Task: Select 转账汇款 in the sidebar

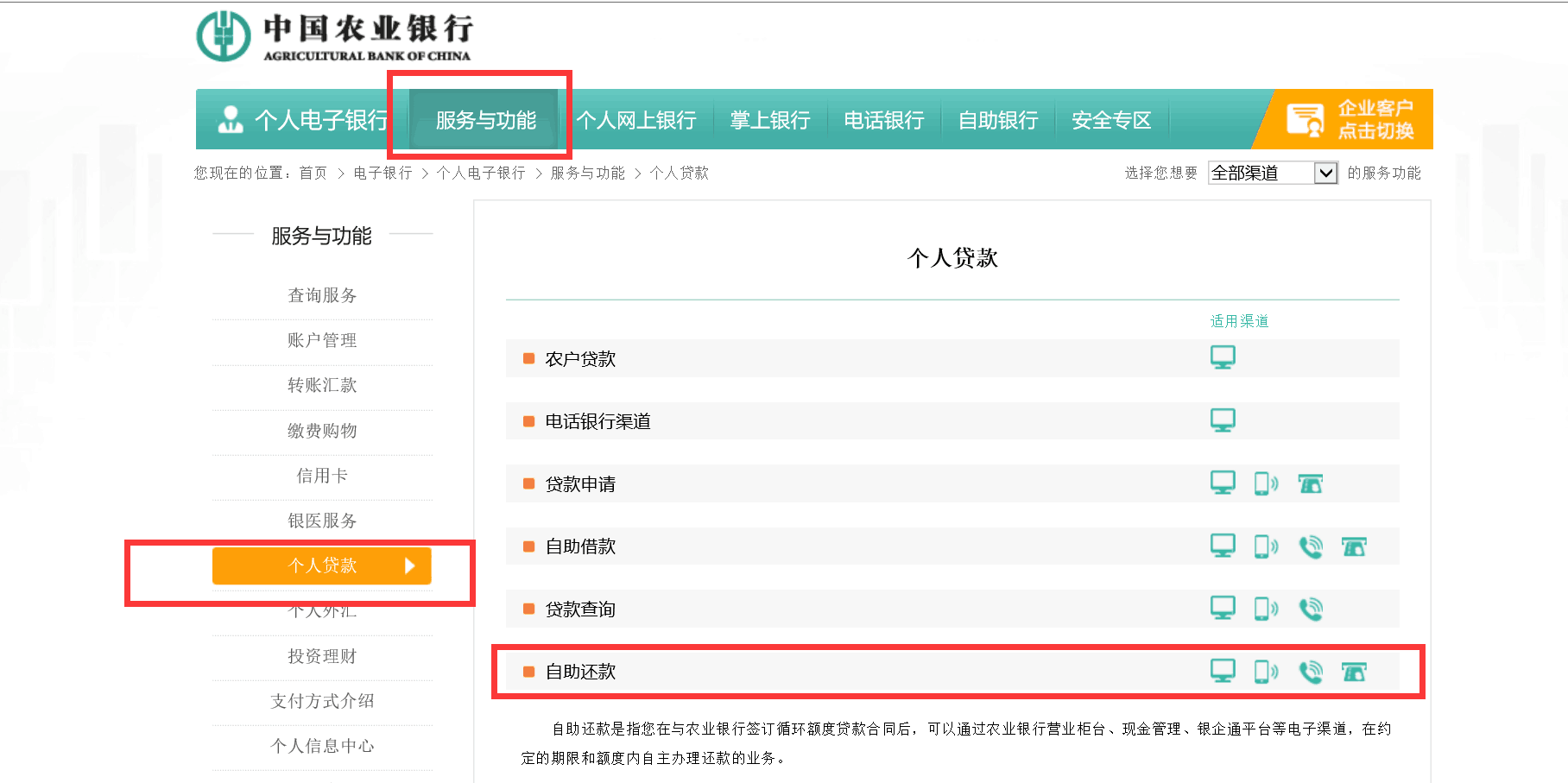Action: pyautogui.click(x=322, y=385)
